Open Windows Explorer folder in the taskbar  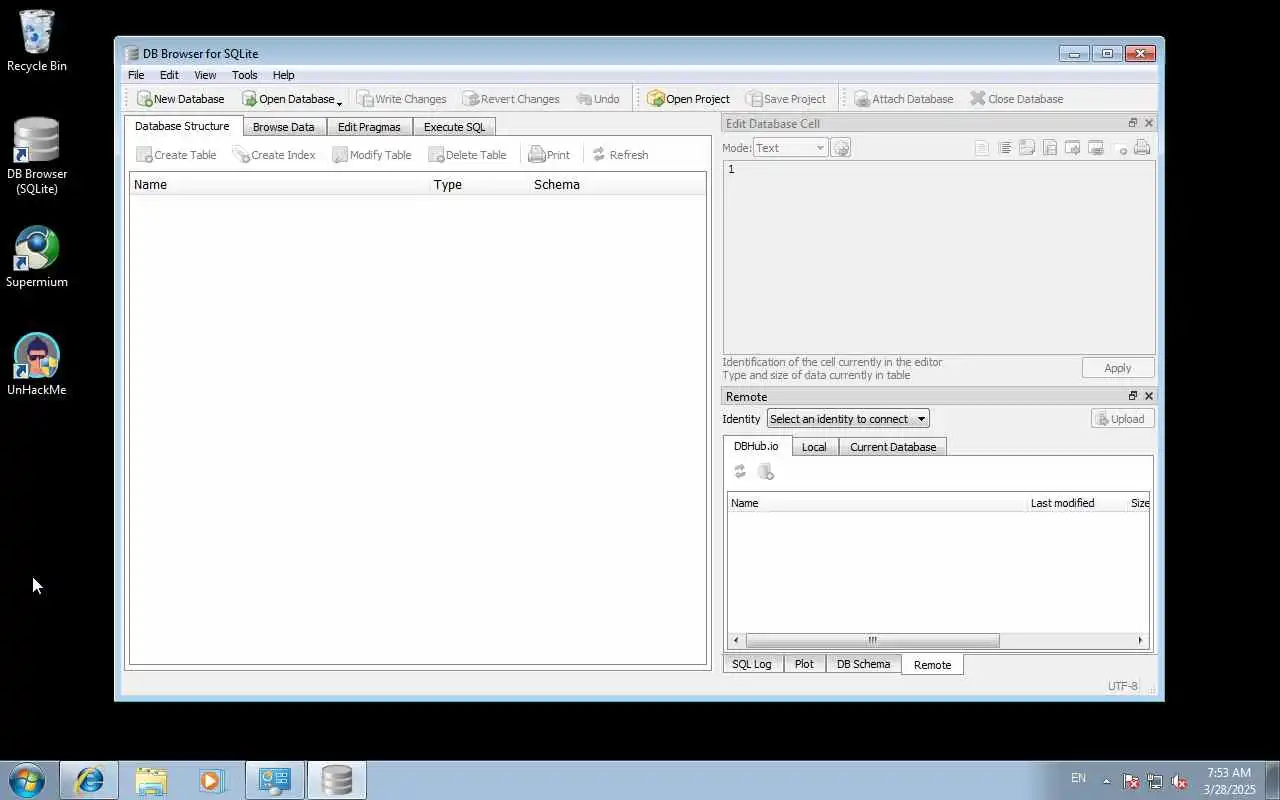[x=151, y=780]
